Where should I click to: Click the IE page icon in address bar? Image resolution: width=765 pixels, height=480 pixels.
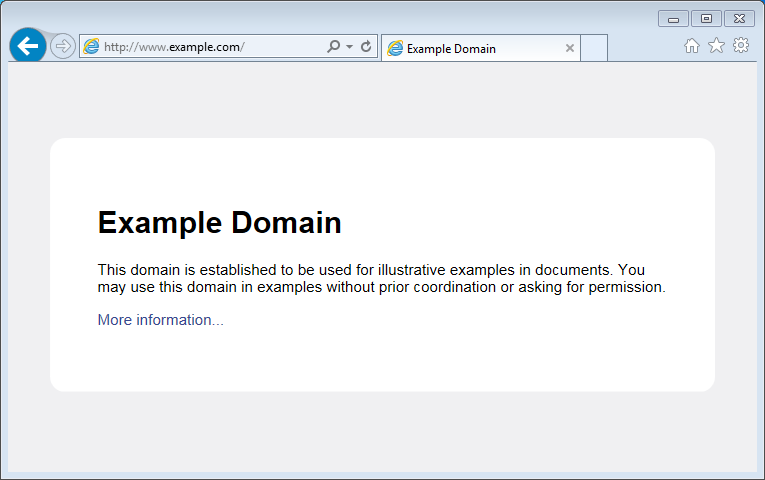point(92,47)
